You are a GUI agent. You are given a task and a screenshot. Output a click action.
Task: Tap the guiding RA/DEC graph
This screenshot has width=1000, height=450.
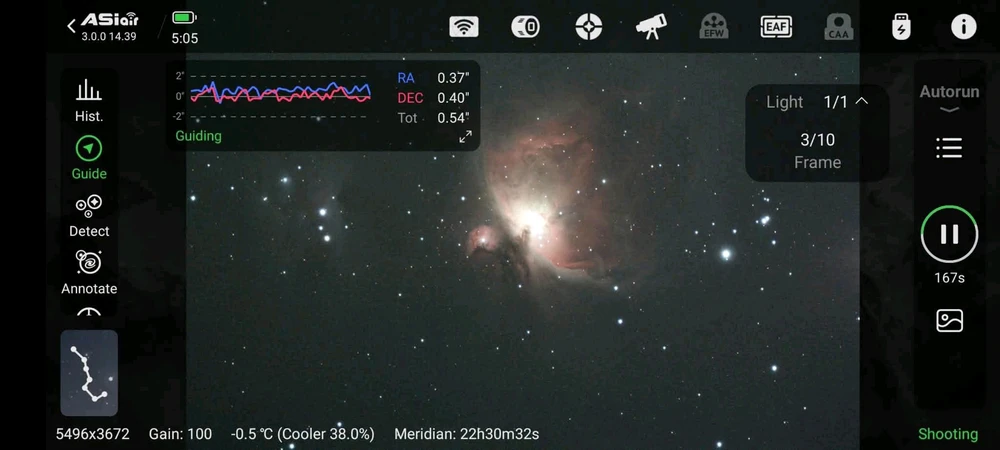point(280,96)
